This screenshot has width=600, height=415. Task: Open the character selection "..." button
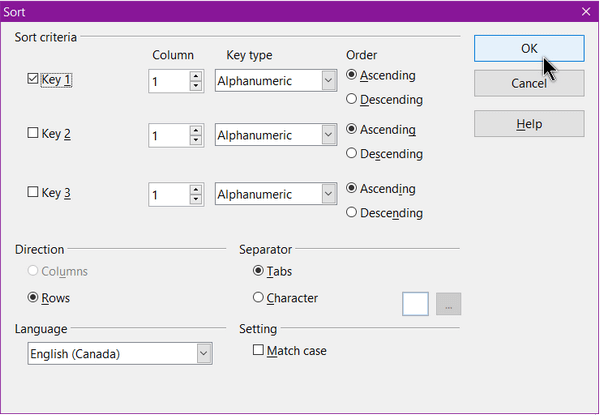click(x=448, y=304)
